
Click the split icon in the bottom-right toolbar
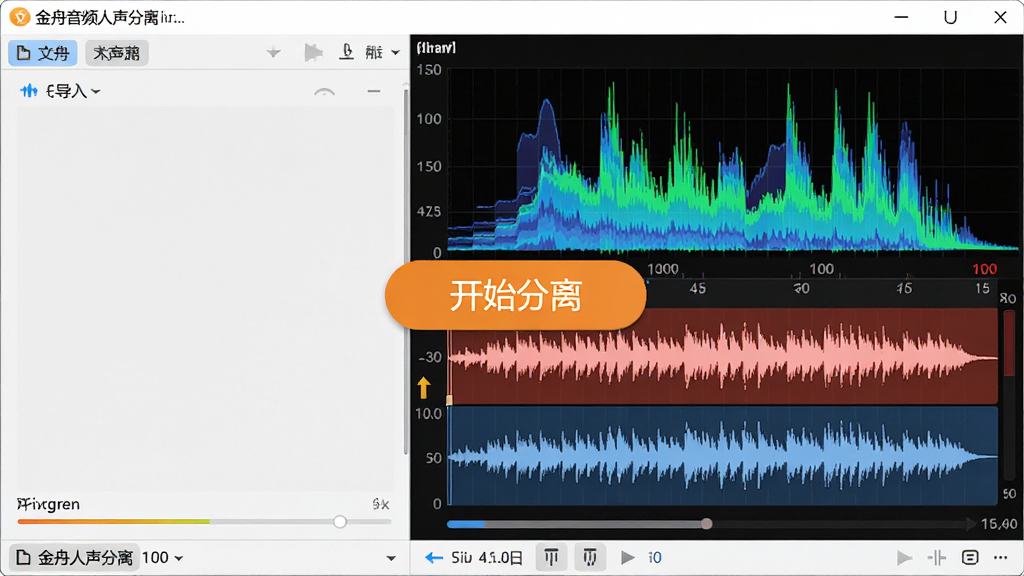tap(937, 558)
